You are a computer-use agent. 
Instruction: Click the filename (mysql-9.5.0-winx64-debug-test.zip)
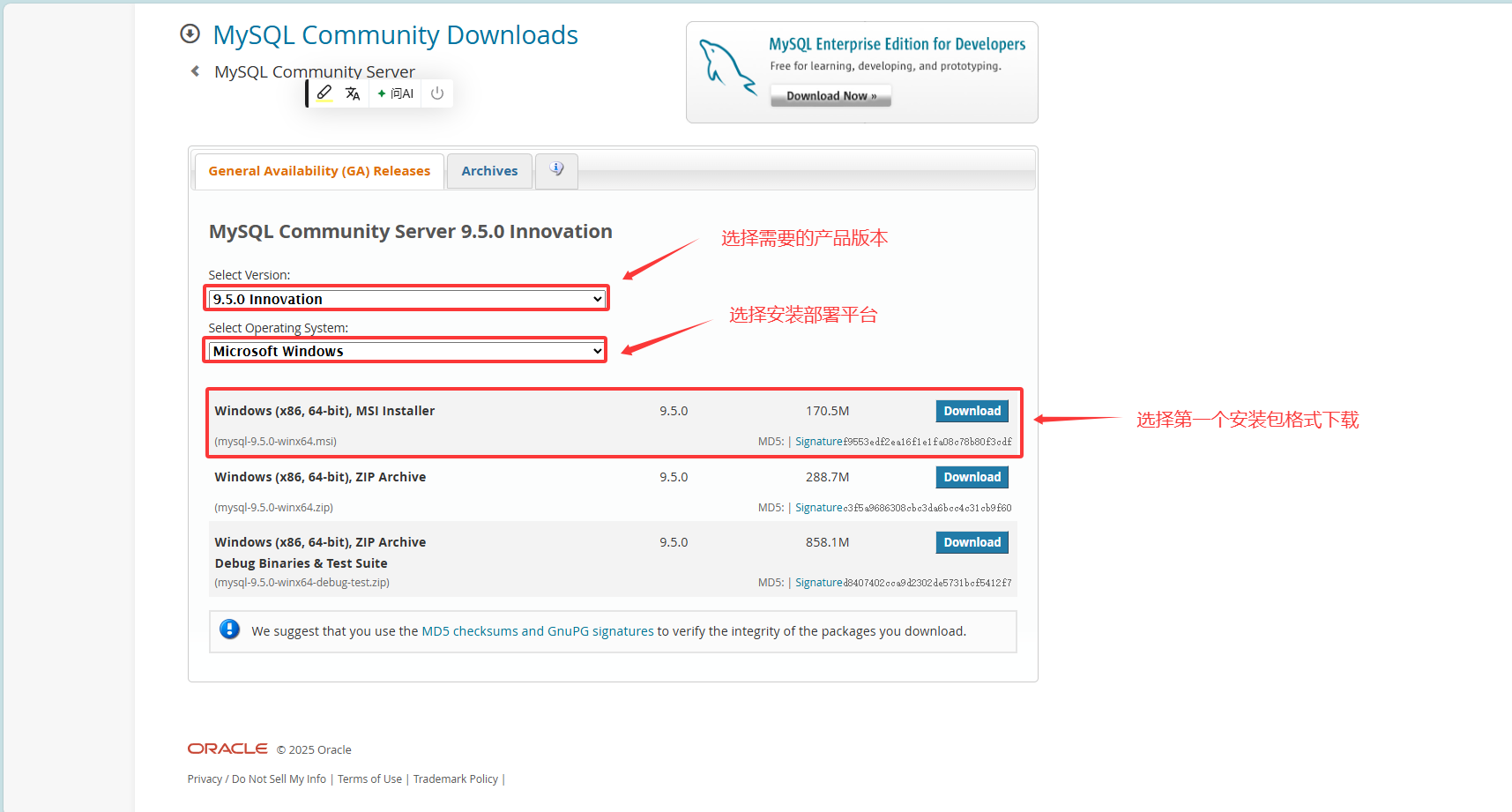point(302,583)
